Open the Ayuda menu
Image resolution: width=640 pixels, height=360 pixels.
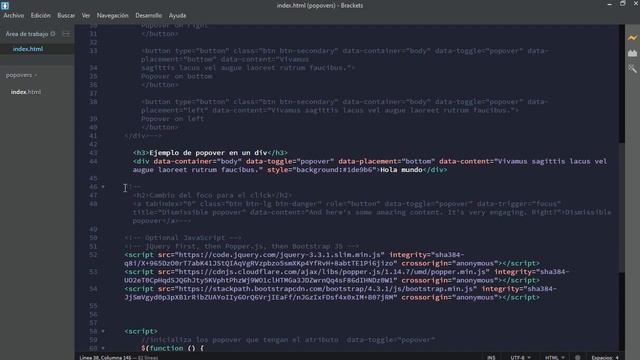click(x=177, y=16)
